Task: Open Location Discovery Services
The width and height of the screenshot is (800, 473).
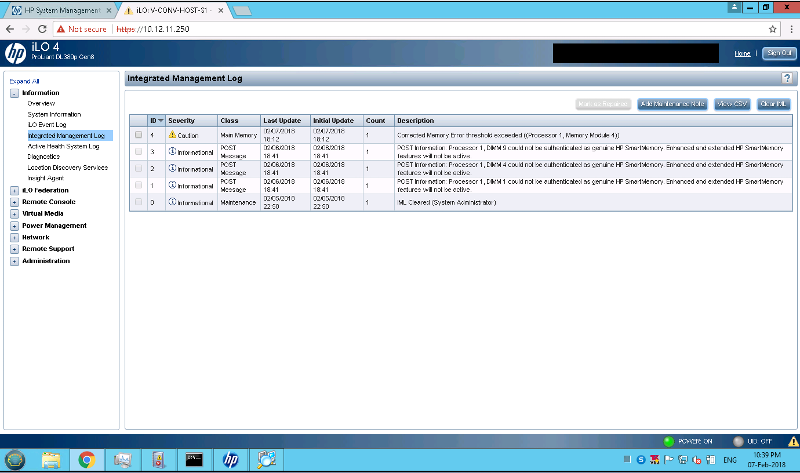Action: 67,167
